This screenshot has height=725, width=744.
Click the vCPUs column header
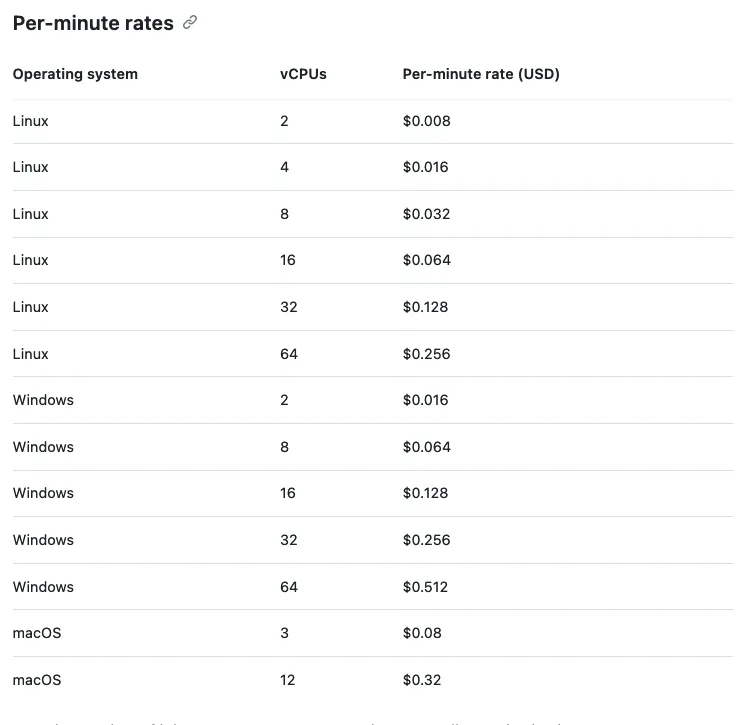point(303,74)
